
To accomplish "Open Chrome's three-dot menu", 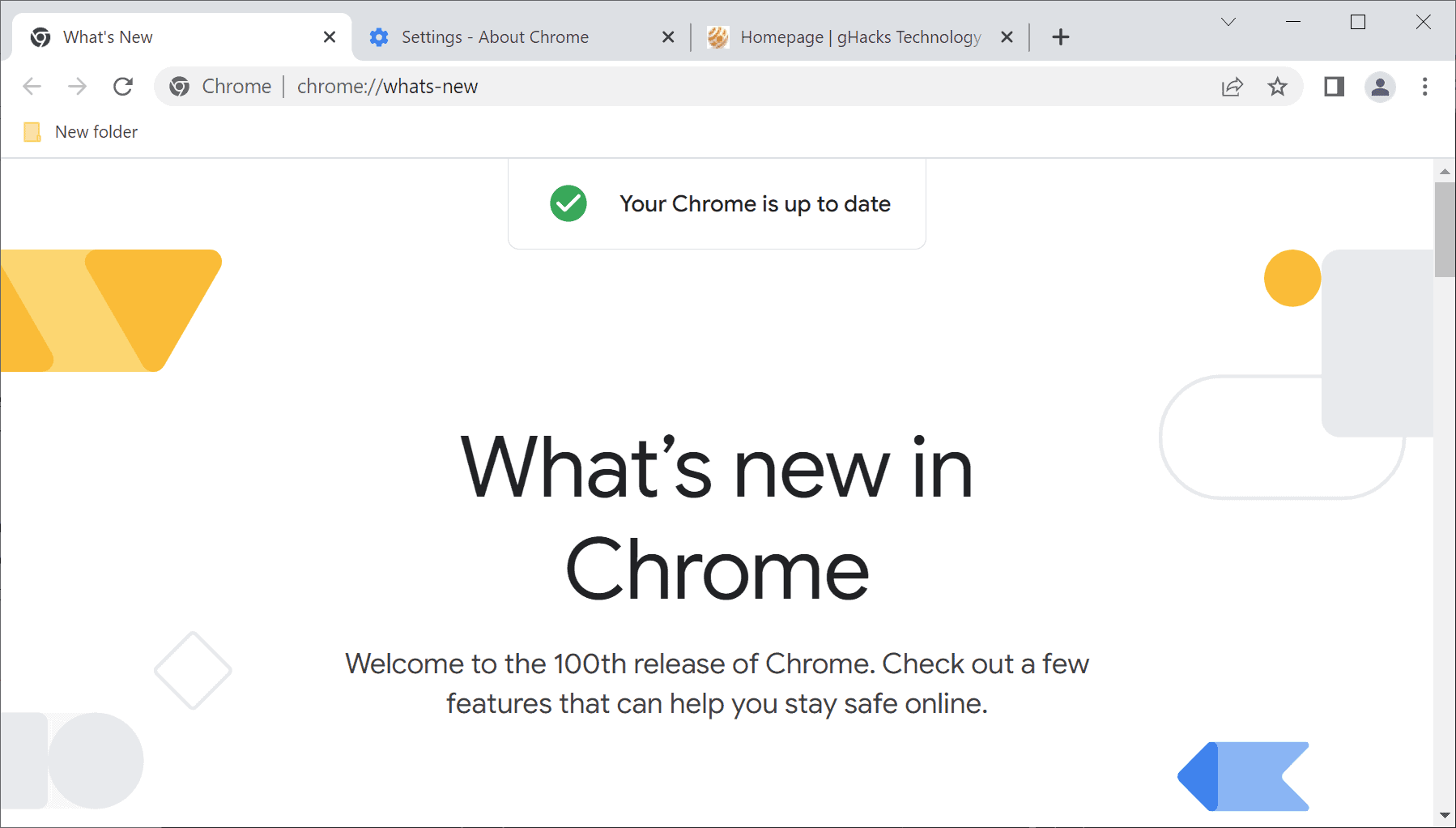I will click(x=1424, y=87).
